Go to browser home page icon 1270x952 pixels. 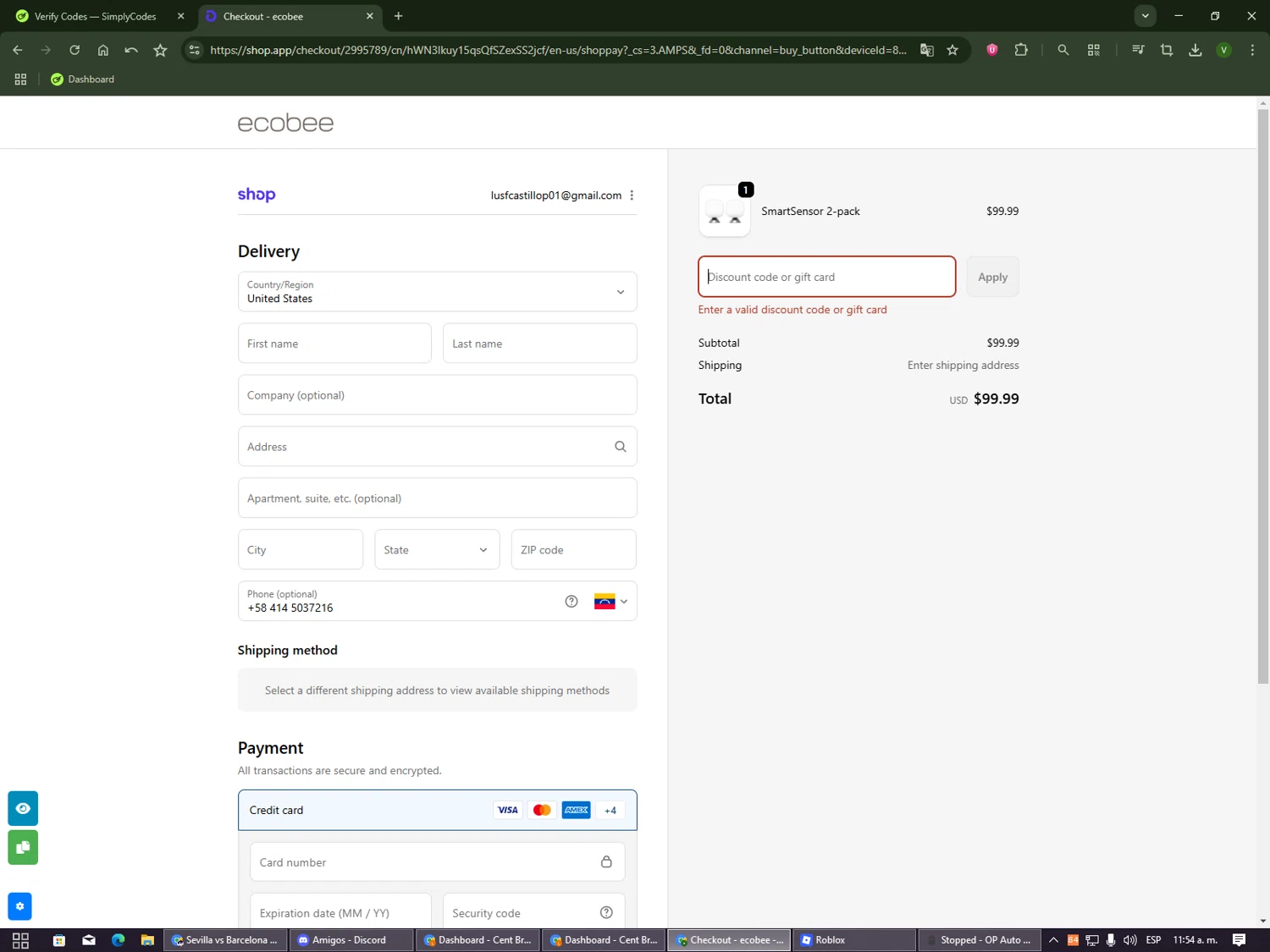(103, 50)
